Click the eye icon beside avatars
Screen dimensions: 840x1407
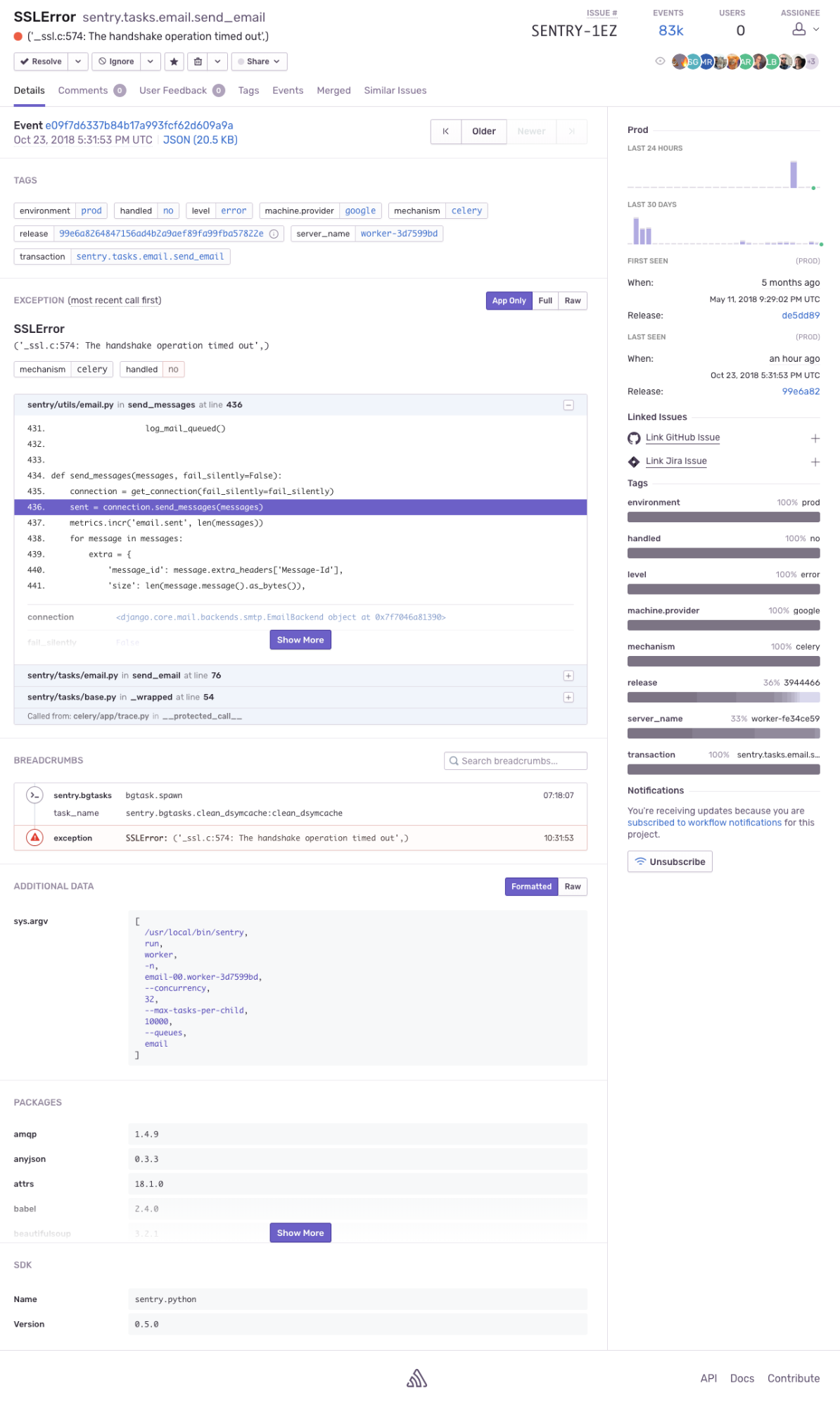coord(660,61)
